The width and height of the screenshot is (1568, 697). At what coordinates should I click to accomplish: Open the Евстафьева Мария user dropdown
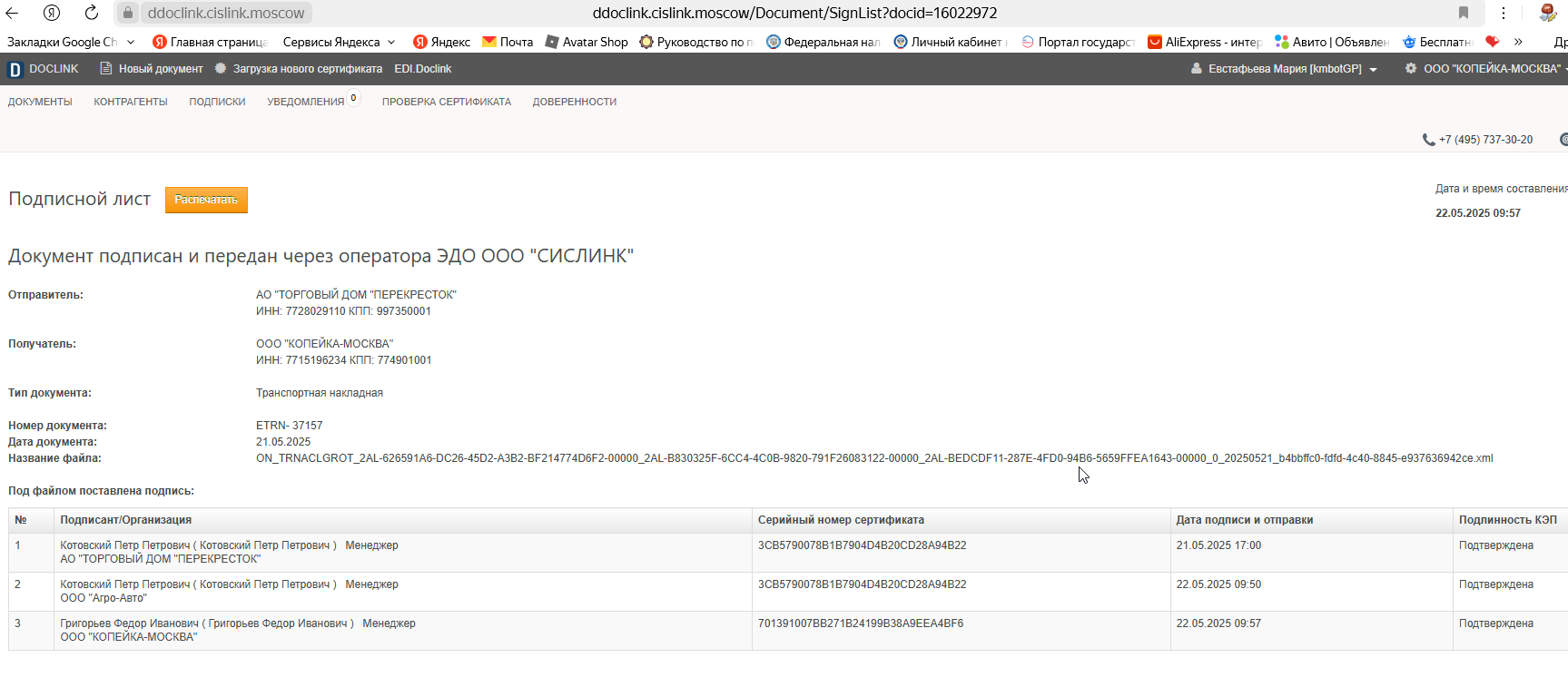1284,69
